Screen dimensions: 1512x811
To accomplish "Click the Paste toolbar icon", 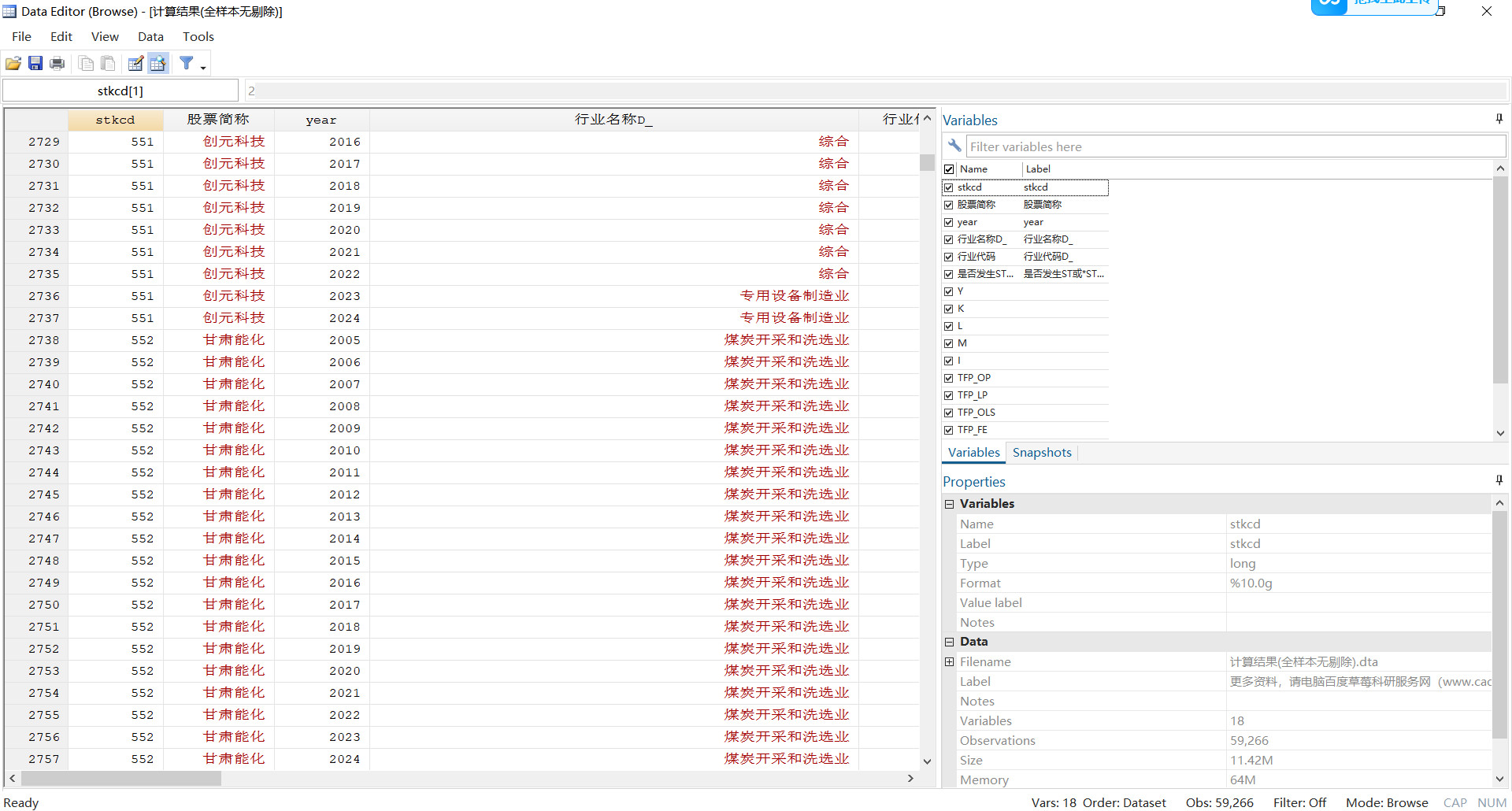I will tap(109, 63).
